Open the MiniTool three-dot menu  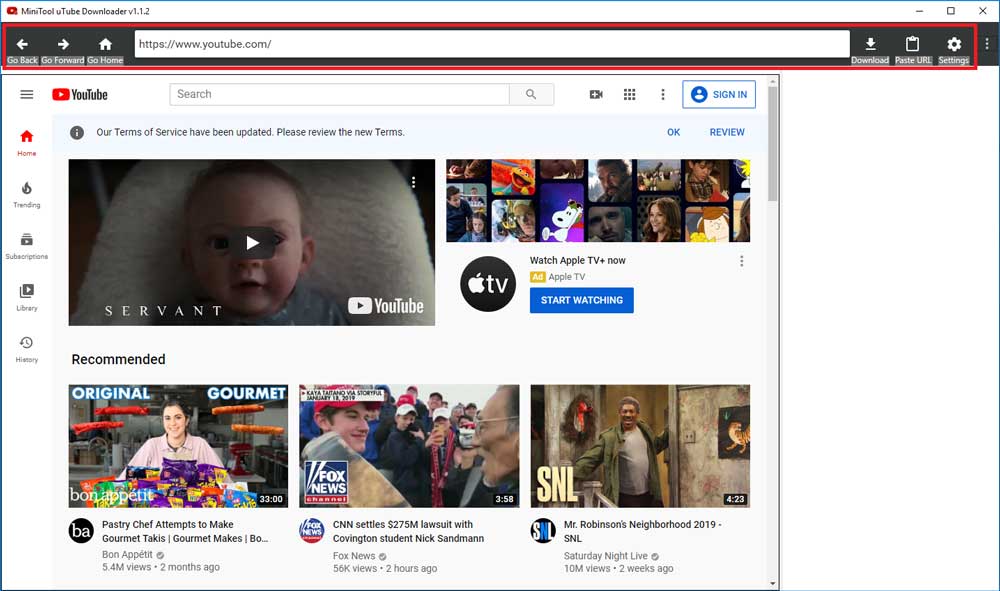[987, 43]
